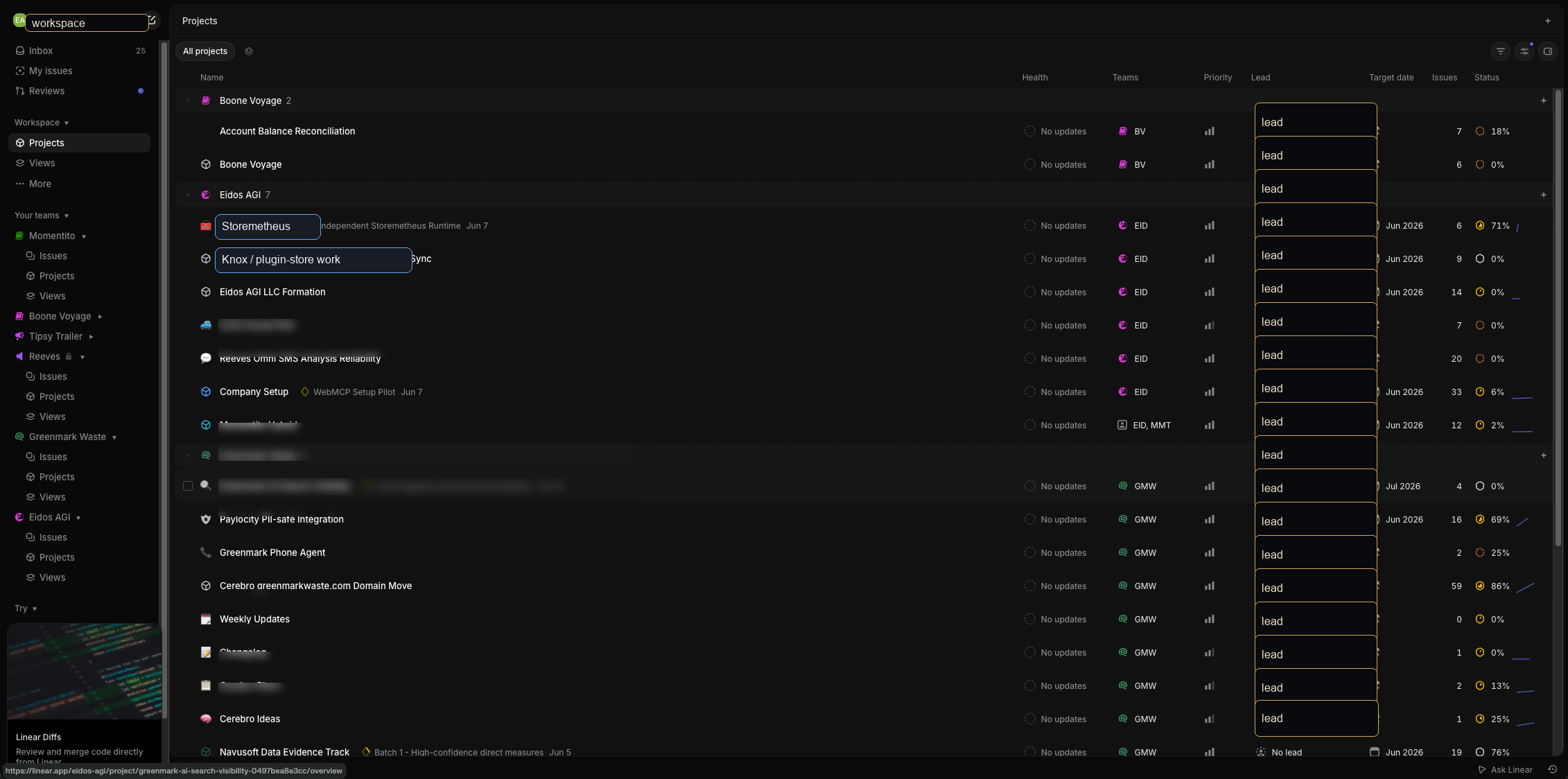Open the filter icon in projects toolbar

point(1501,51)
